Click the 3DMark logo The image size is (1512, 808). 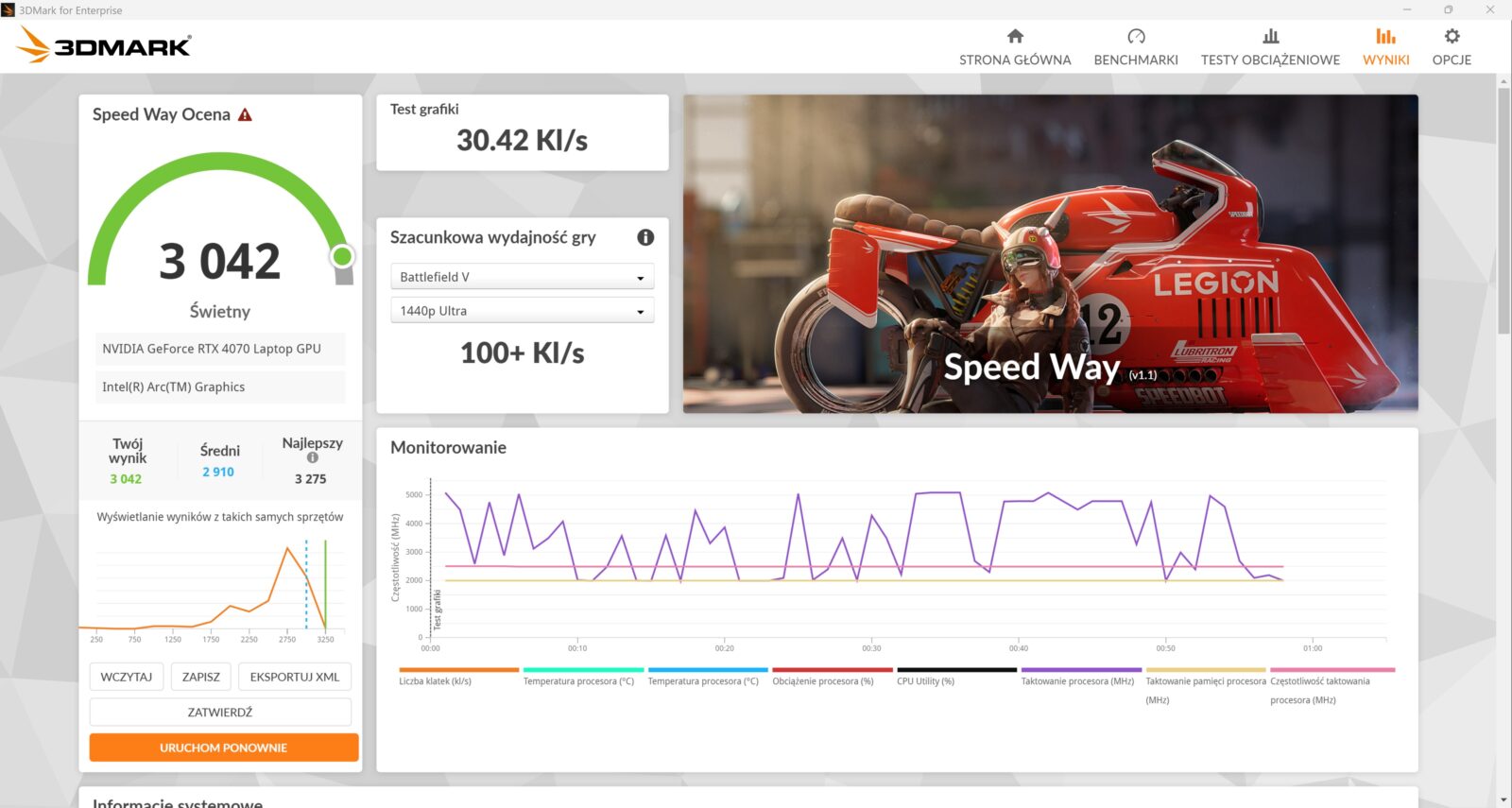coord(105,45)
